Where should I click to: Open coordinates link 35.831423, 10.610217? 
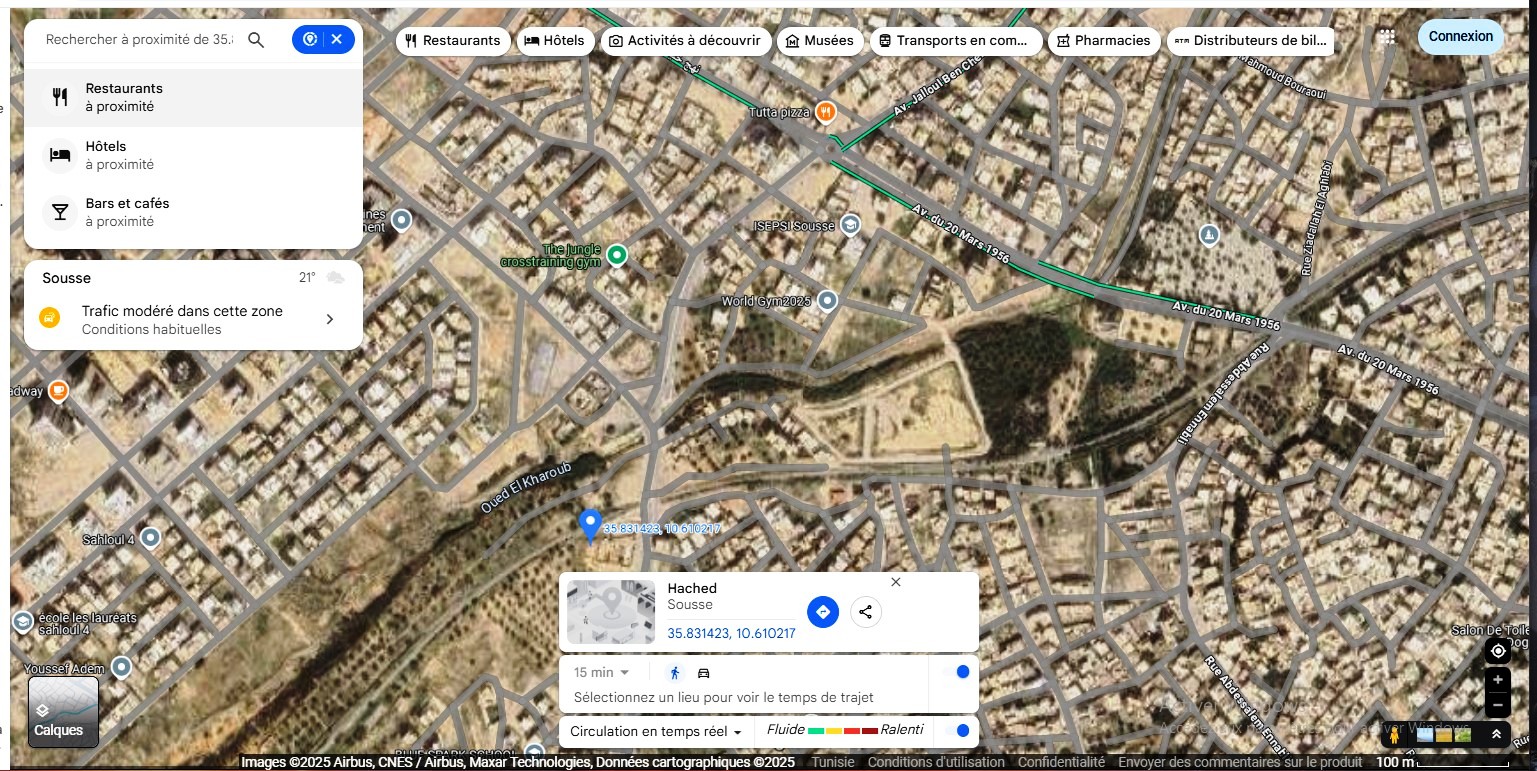click(731, 633)
